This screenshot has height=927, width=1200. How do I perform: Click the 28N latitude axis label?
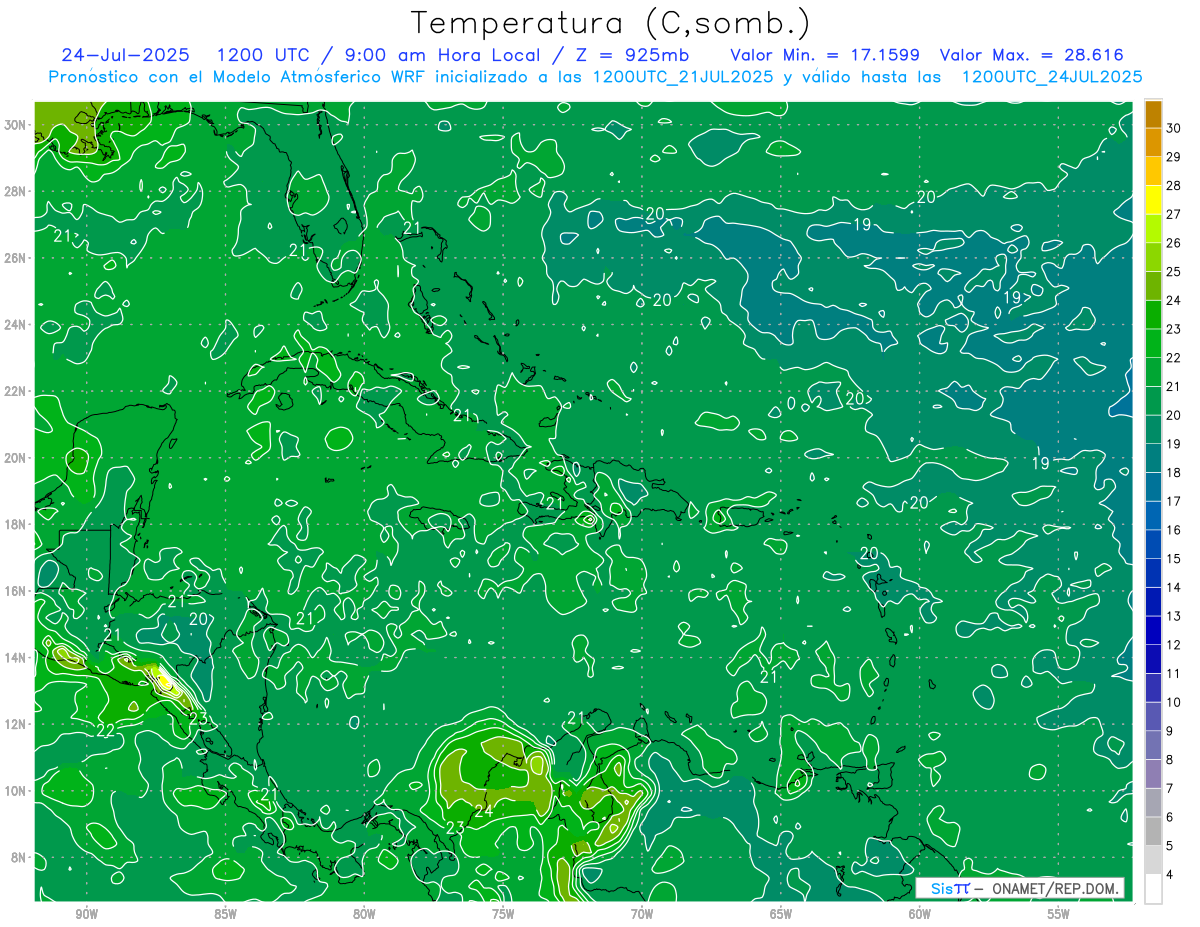point(17,191)
